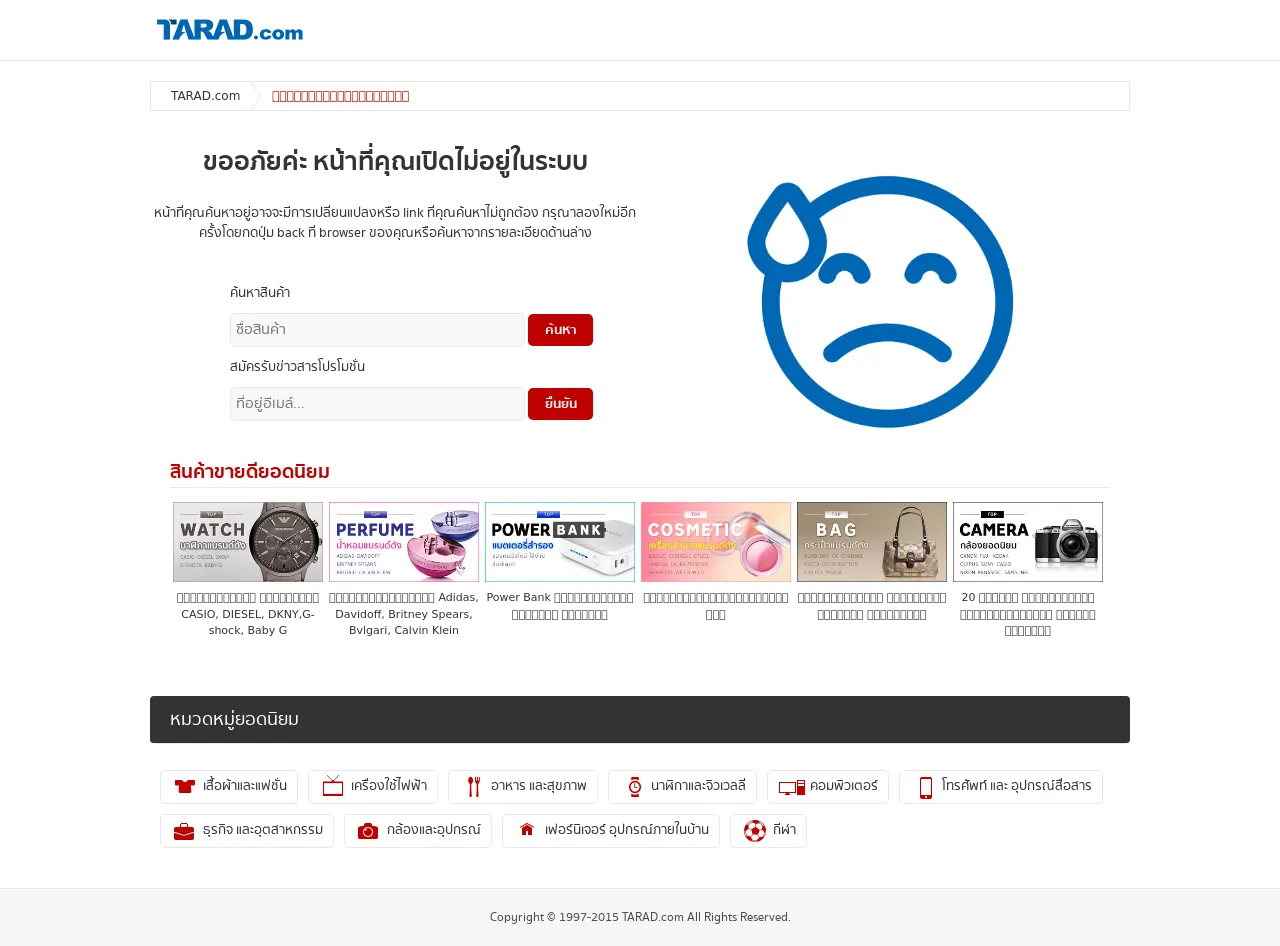This screenshot has height=946, width=1280.
Task: Select the mobile phone category icon
Action: 926,788
